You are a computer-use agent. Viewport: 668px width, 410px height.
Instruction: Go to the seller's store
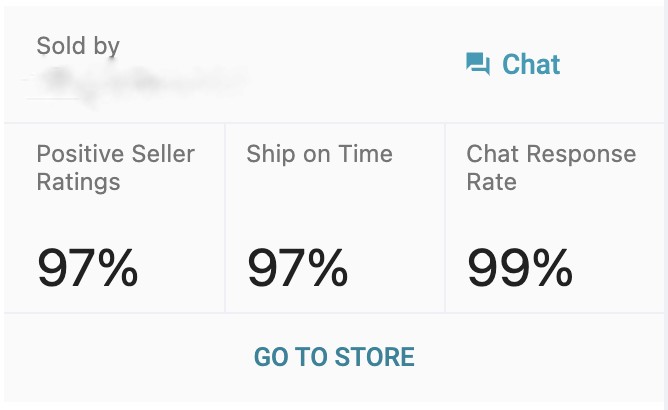click(x=334, y=357)
